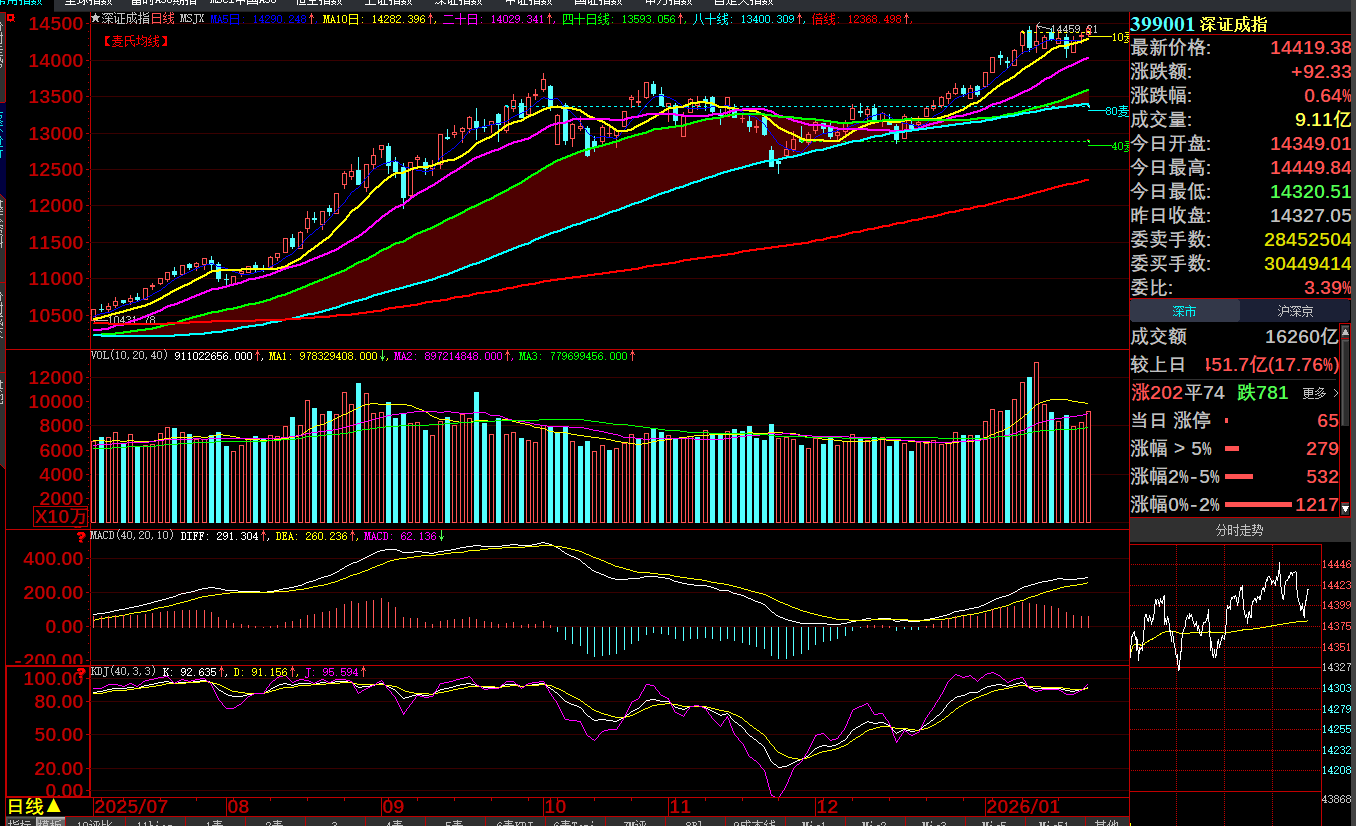Expand 更多 for advance/decline details
This screenshot has height=826, width=1356.
pos(1319,393)
